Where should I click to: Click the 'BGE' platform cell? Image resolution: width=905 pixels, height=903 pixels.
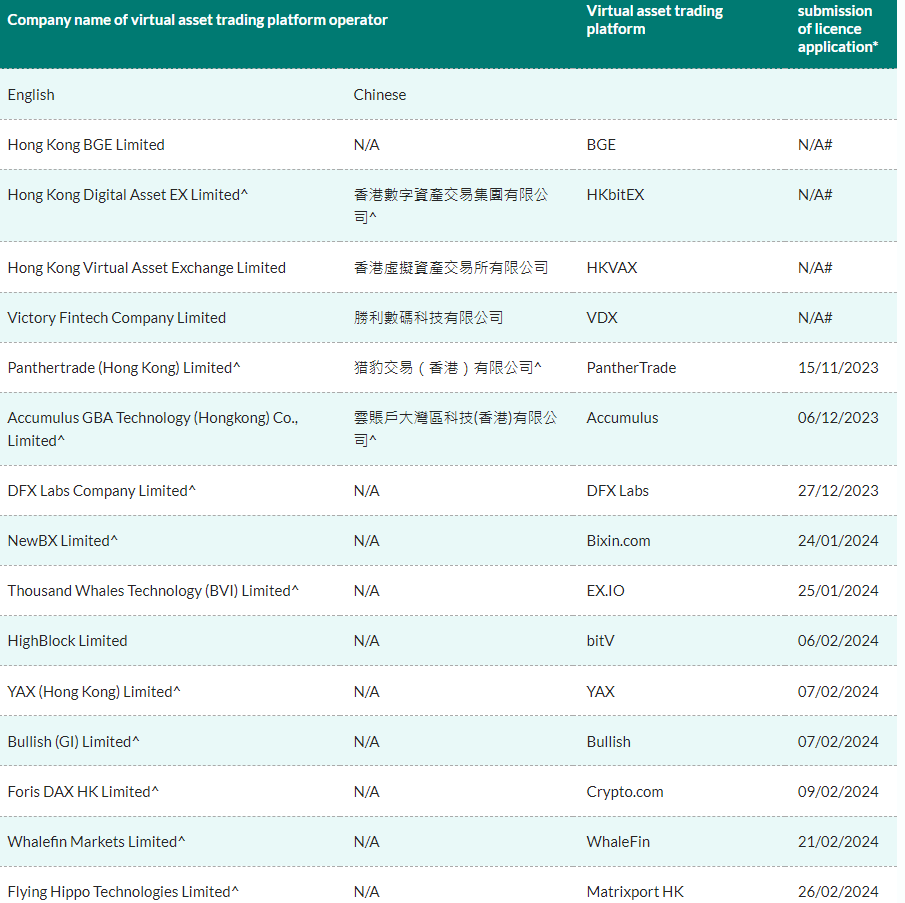point(601,145)
